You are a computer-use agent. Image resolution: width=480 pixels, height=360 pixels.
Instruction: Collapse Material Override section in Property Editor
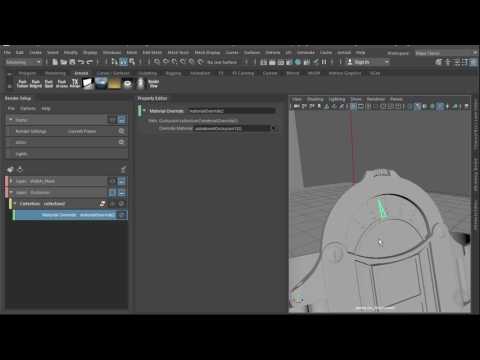pyautogui.click(x=144, y=111)
